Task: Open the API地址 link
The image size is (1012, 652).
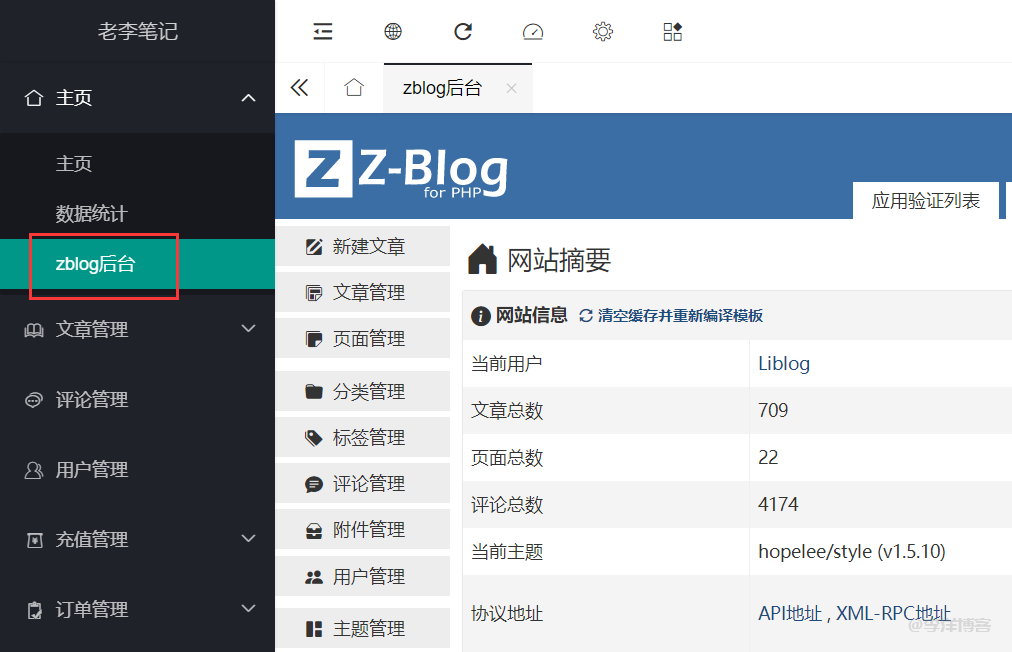Action: (789, 613)
